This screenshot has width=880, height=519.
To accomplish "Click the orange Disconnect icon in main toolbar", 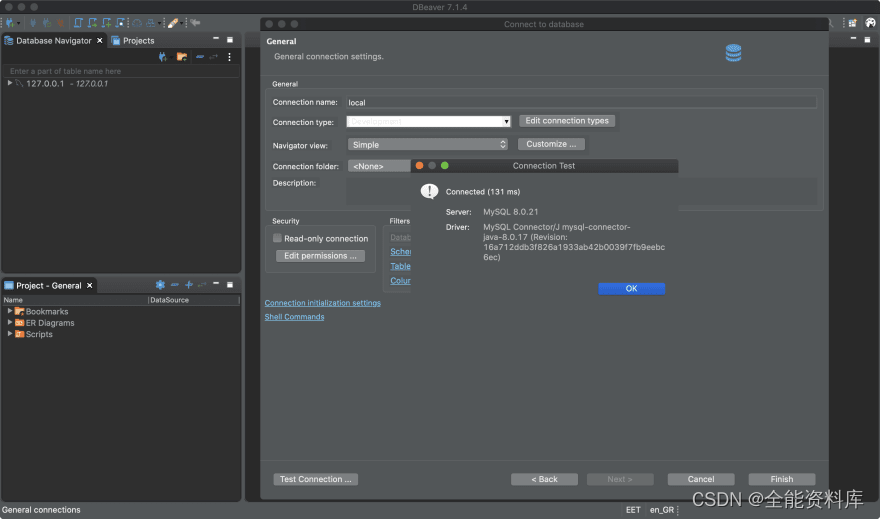I will click(60, 23).
